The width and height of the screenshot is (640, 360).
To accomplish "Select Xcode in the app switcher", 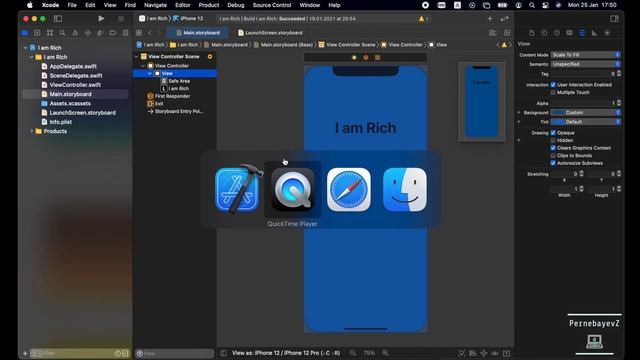I will [237, 189].
